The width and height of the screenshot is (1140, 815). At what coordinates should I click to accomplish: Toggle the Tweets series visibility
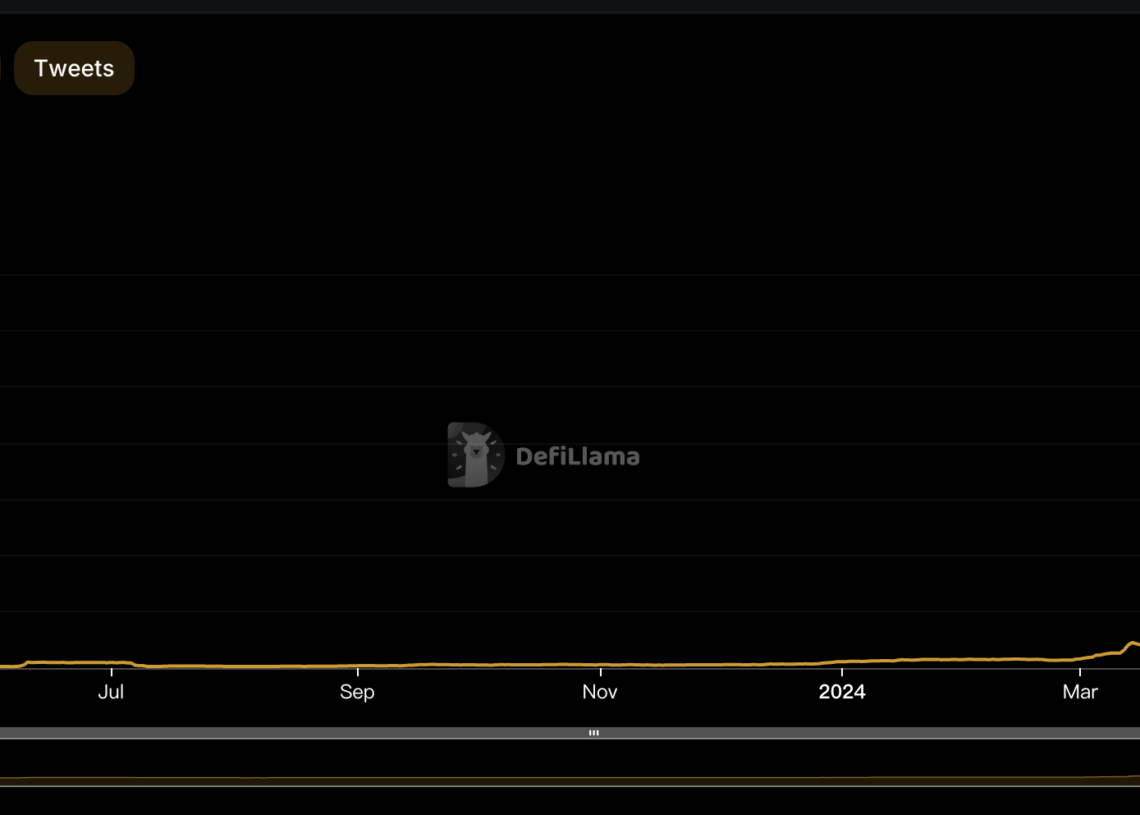coord(73,68)
